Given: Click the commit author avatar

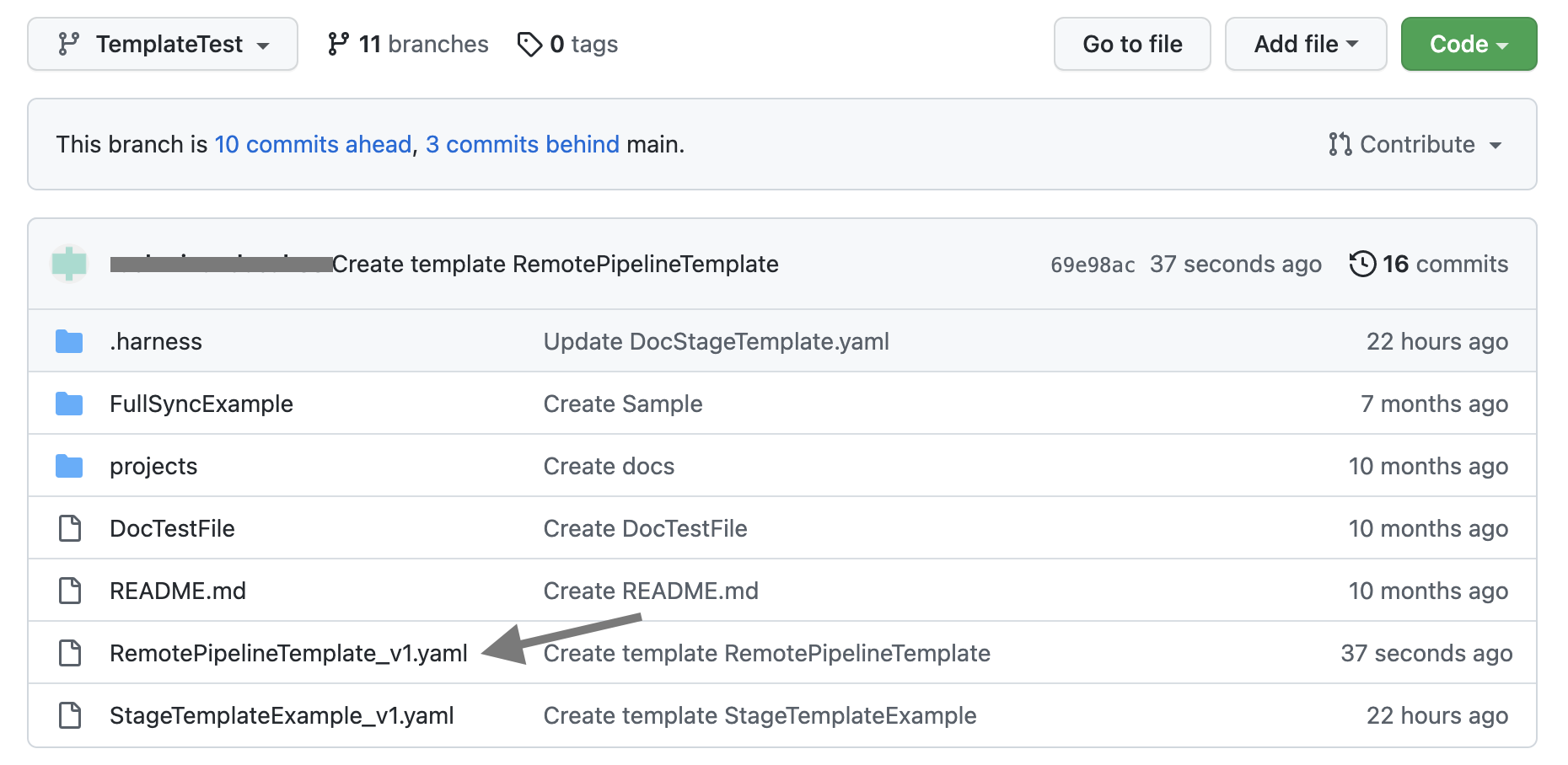Looking at the screenshot, I should pos(69,264).
